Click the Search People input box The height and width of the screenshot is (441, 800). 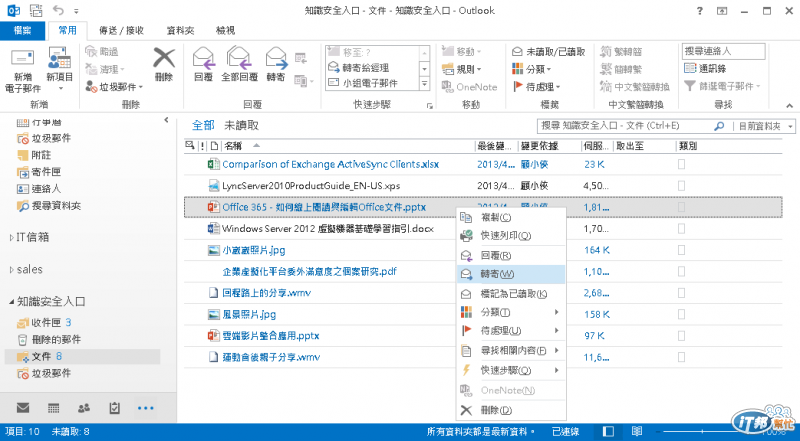(723, 51)
